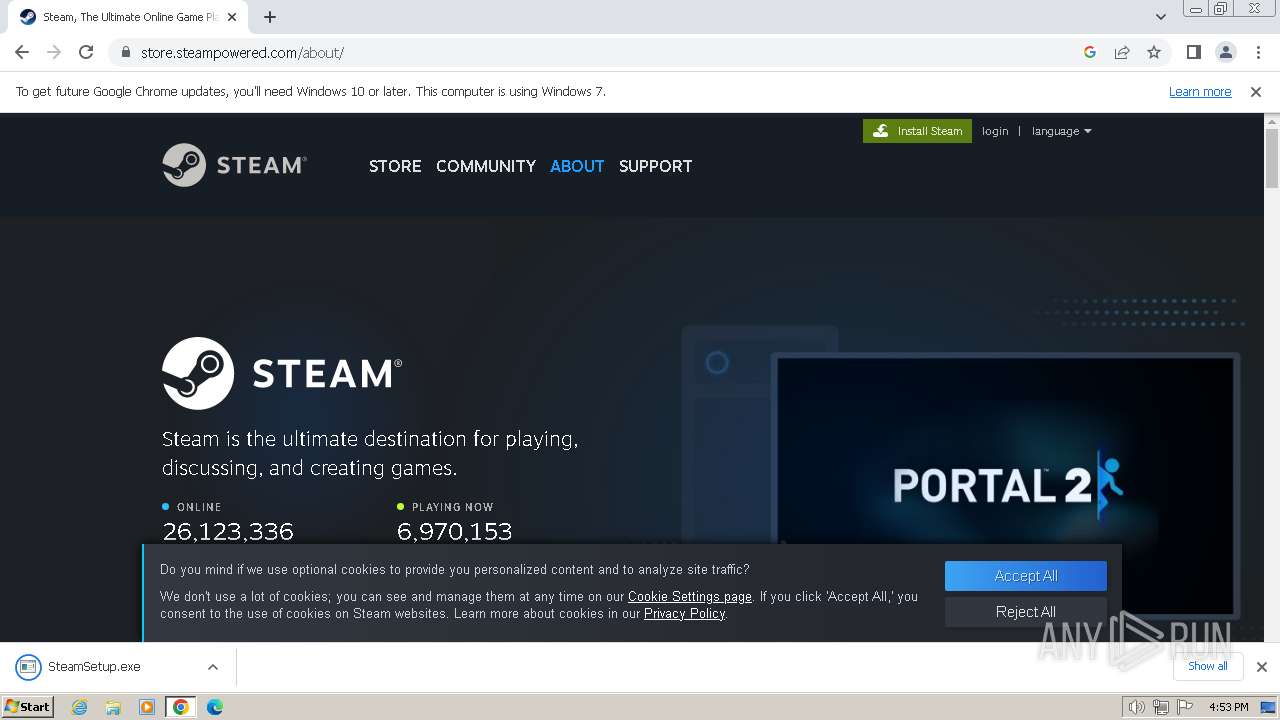Click Steam logo in header

(234, 165)
